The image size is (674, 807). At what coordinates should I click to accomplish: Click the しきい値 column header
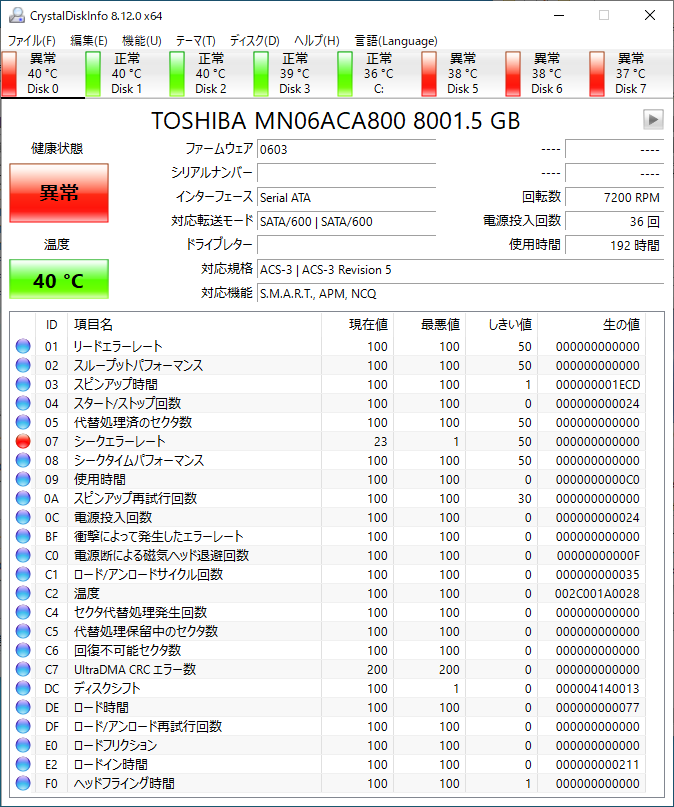coord(502,324)
